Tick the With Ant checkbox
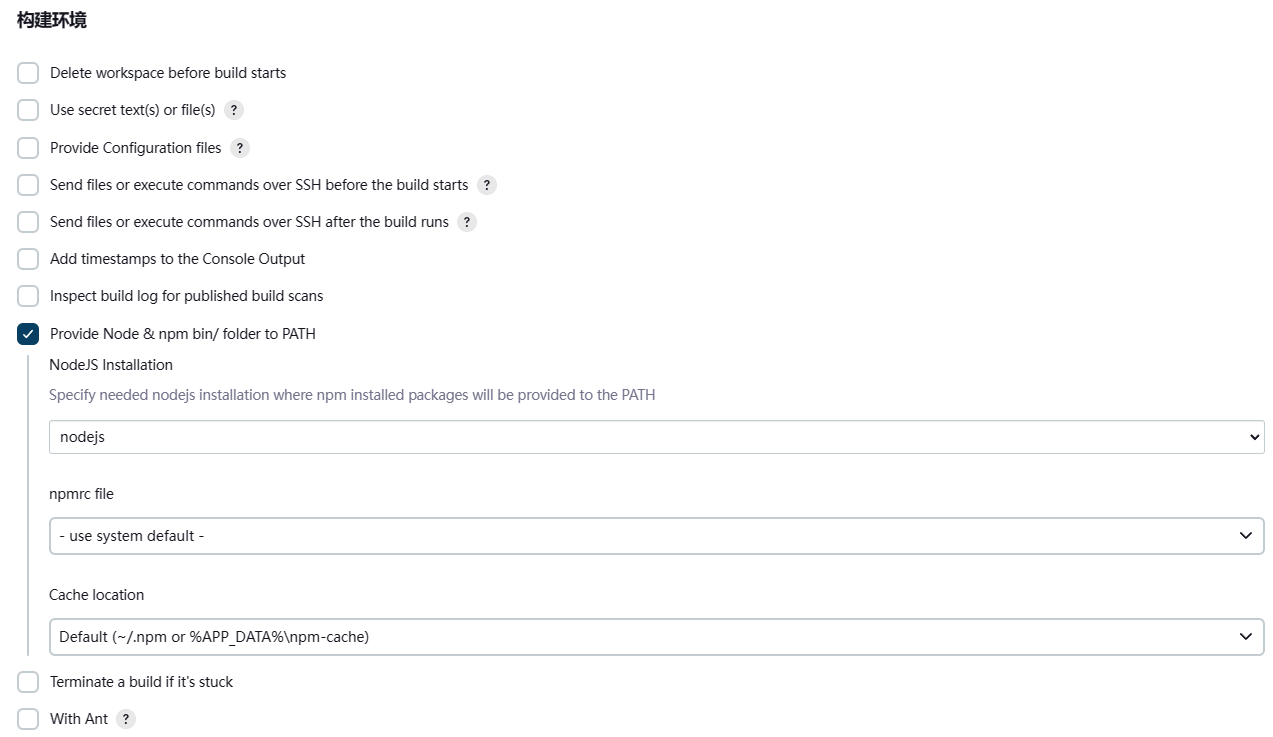The image size is (1273, 737). (x=28, y=719)
